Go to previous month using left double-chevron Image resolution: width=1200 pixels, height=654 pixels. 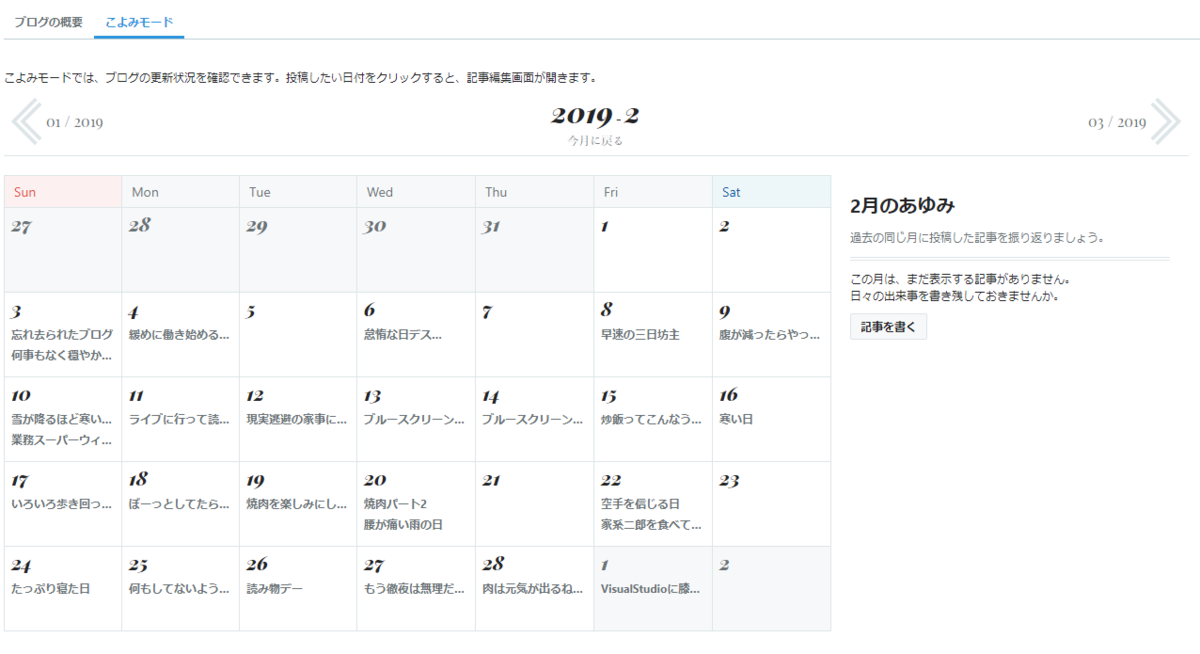tap(25, 122)
